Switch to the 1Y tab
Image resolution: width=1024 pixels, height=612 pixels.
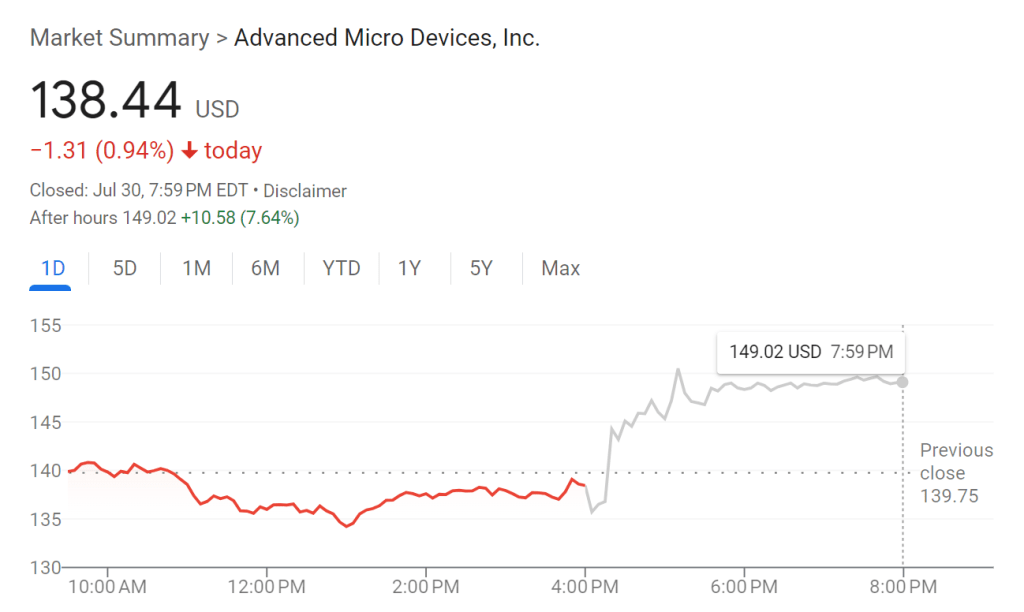[x=409, y=268]
